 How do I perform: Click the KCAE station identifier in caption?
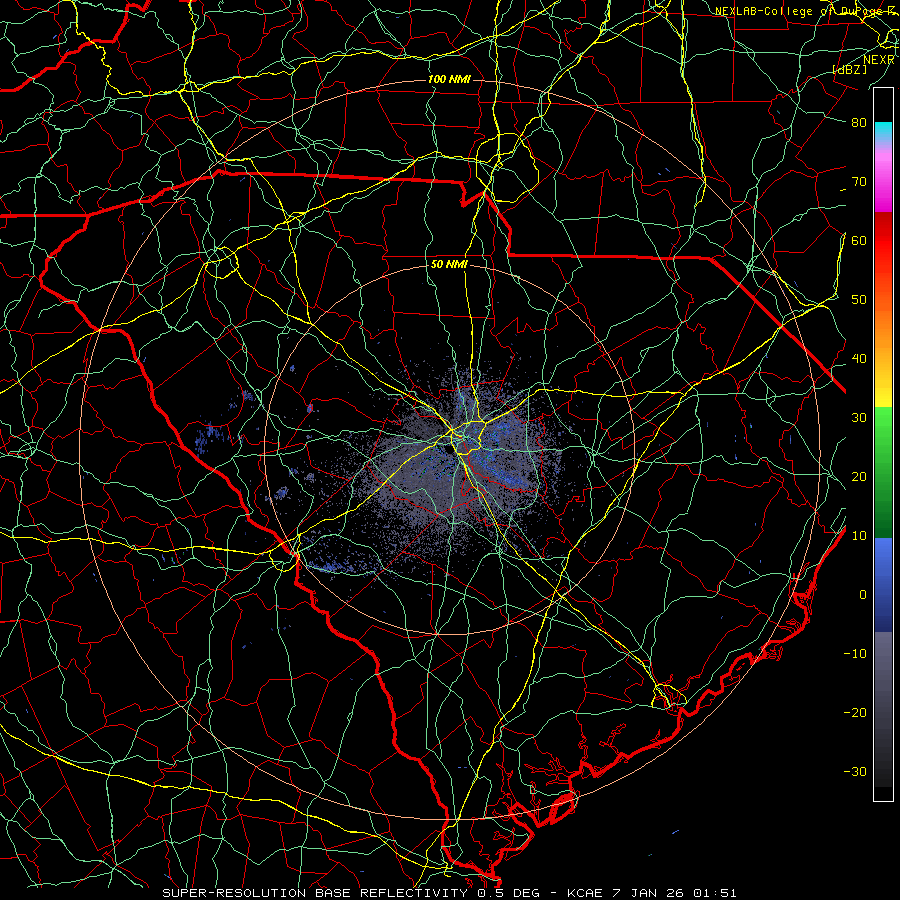tap(585, 893)
